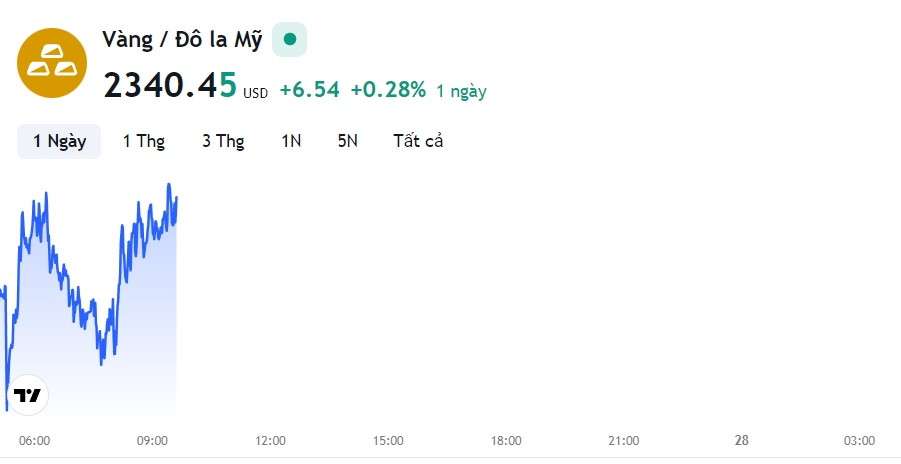Click the gold bars symbol logo
This screenshot has width=901, height=464.
(x=52, y=63)
